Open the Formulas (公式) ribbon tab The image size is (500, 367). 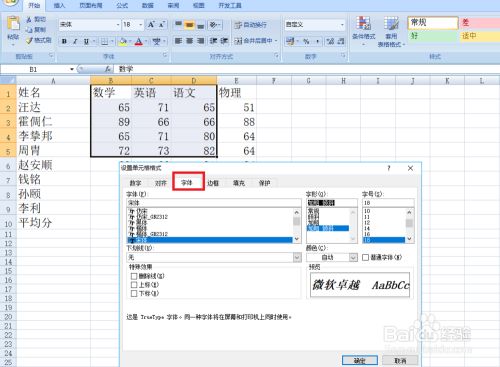pos(122,5)
